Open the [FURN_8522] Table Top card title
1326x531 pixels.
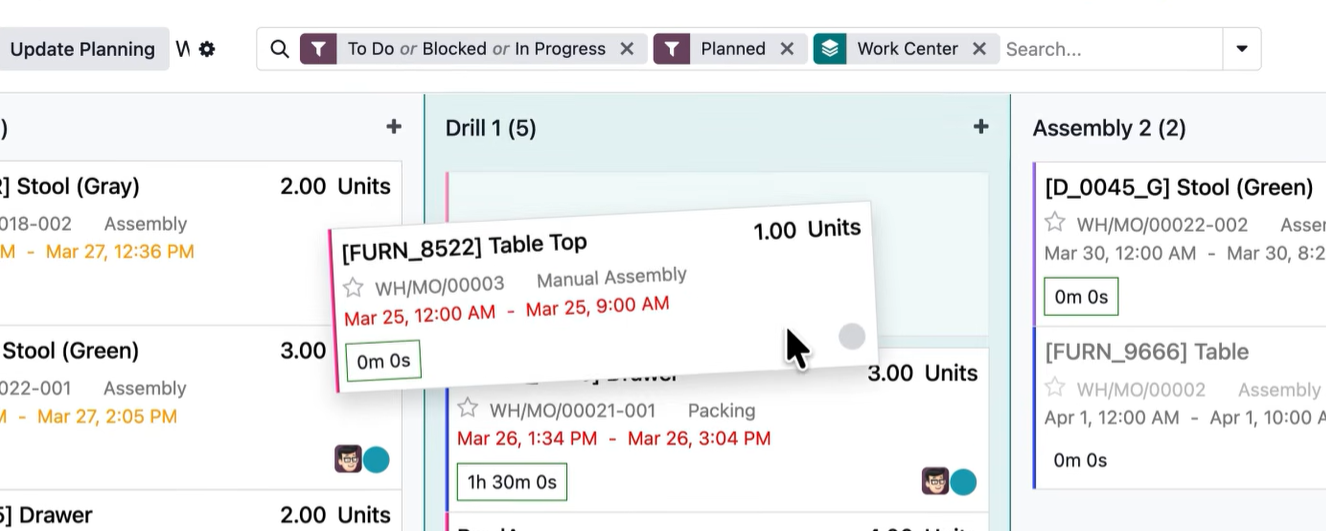tap(464, 246)
